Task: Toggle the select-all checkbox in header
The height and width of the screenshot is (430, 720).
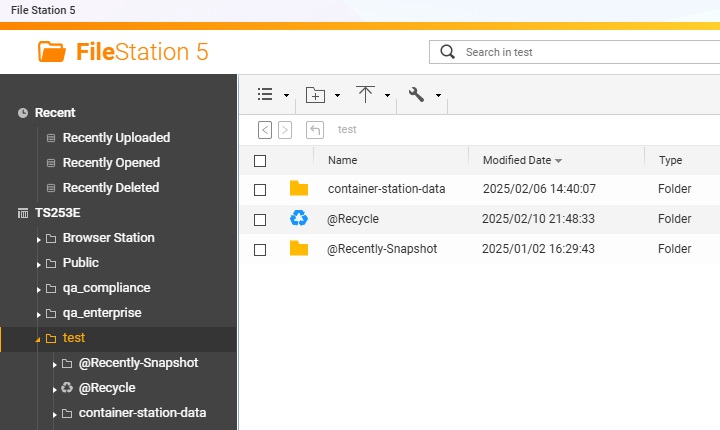Action: point(260,161)
